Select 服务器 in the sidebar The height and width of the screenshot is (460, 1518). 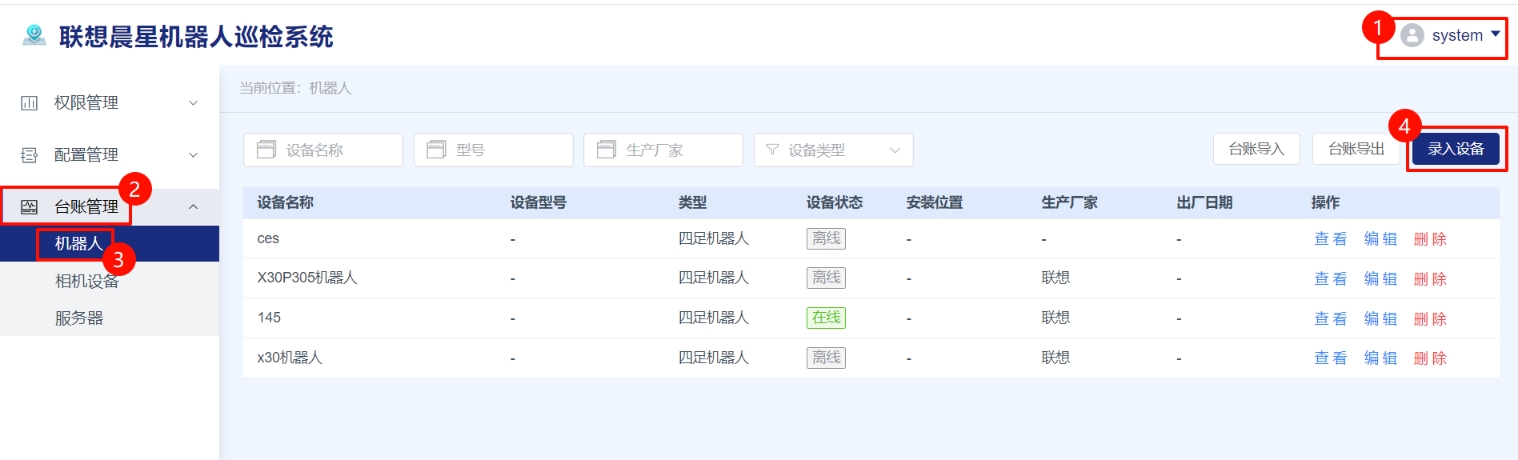click(79, 319)
